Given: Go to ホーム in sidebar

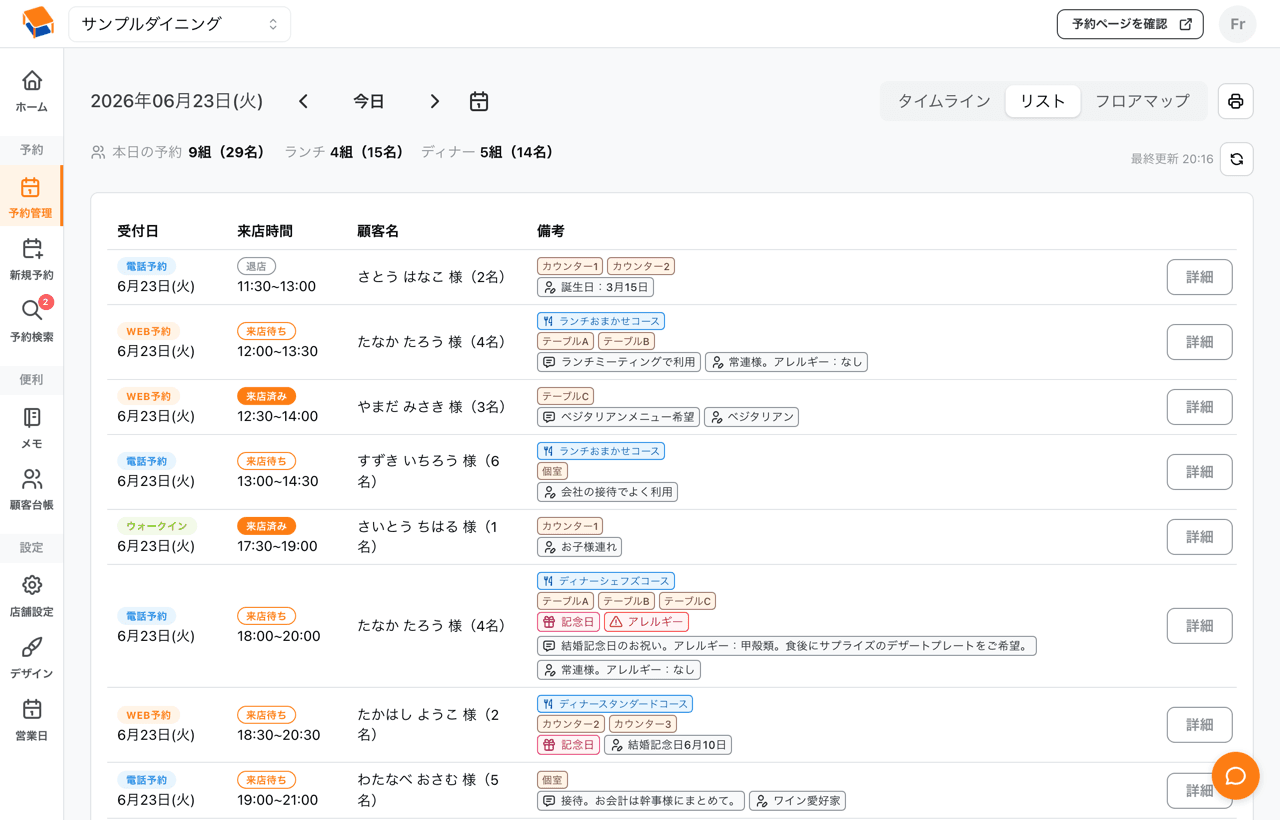Looking at the screenshot, I should click(x=32, y=91).
